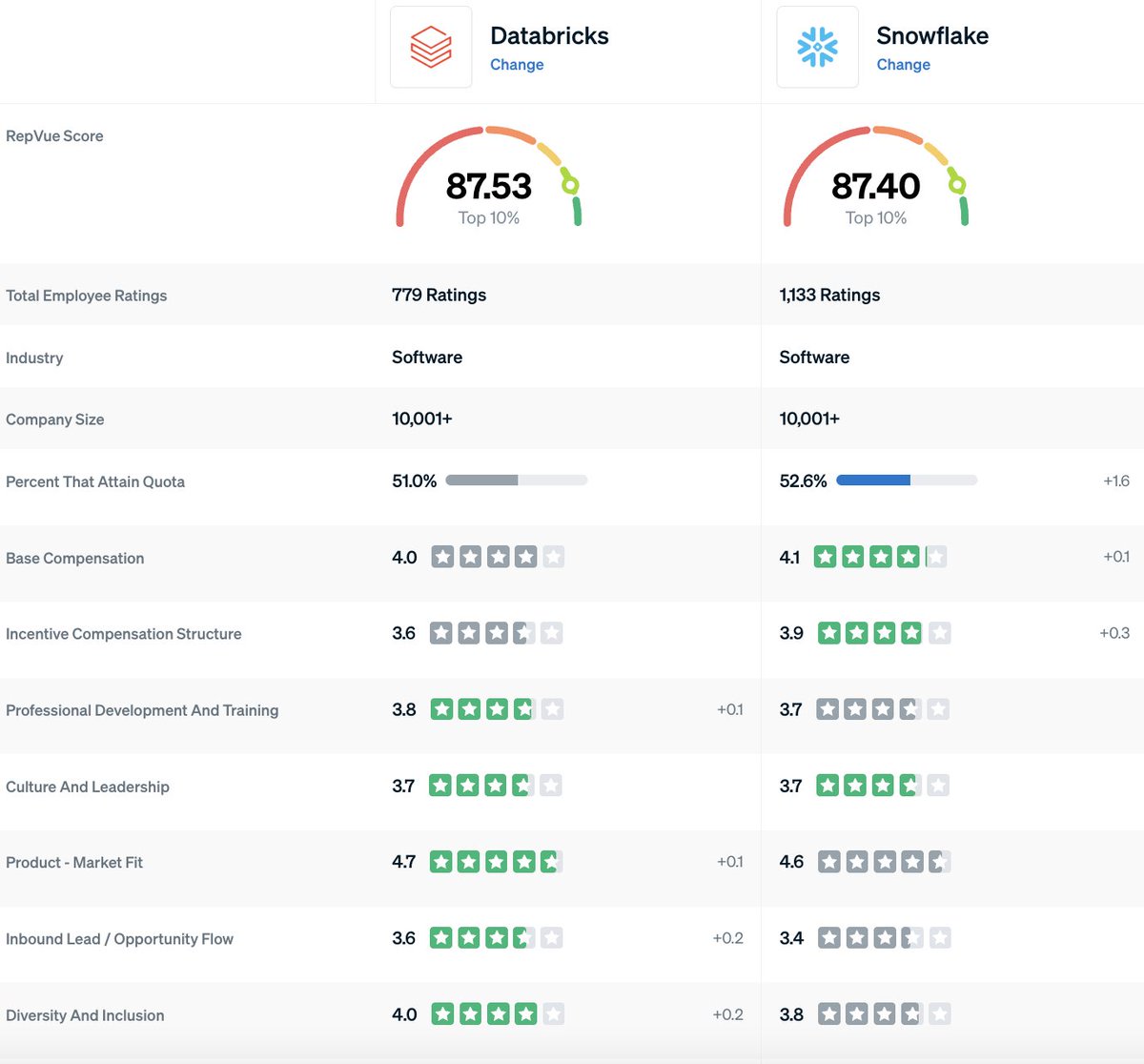Screen dimensions: 1144x1064
Task: Click the Total Employee Ratings label
Action: click(x=86, y=296)
